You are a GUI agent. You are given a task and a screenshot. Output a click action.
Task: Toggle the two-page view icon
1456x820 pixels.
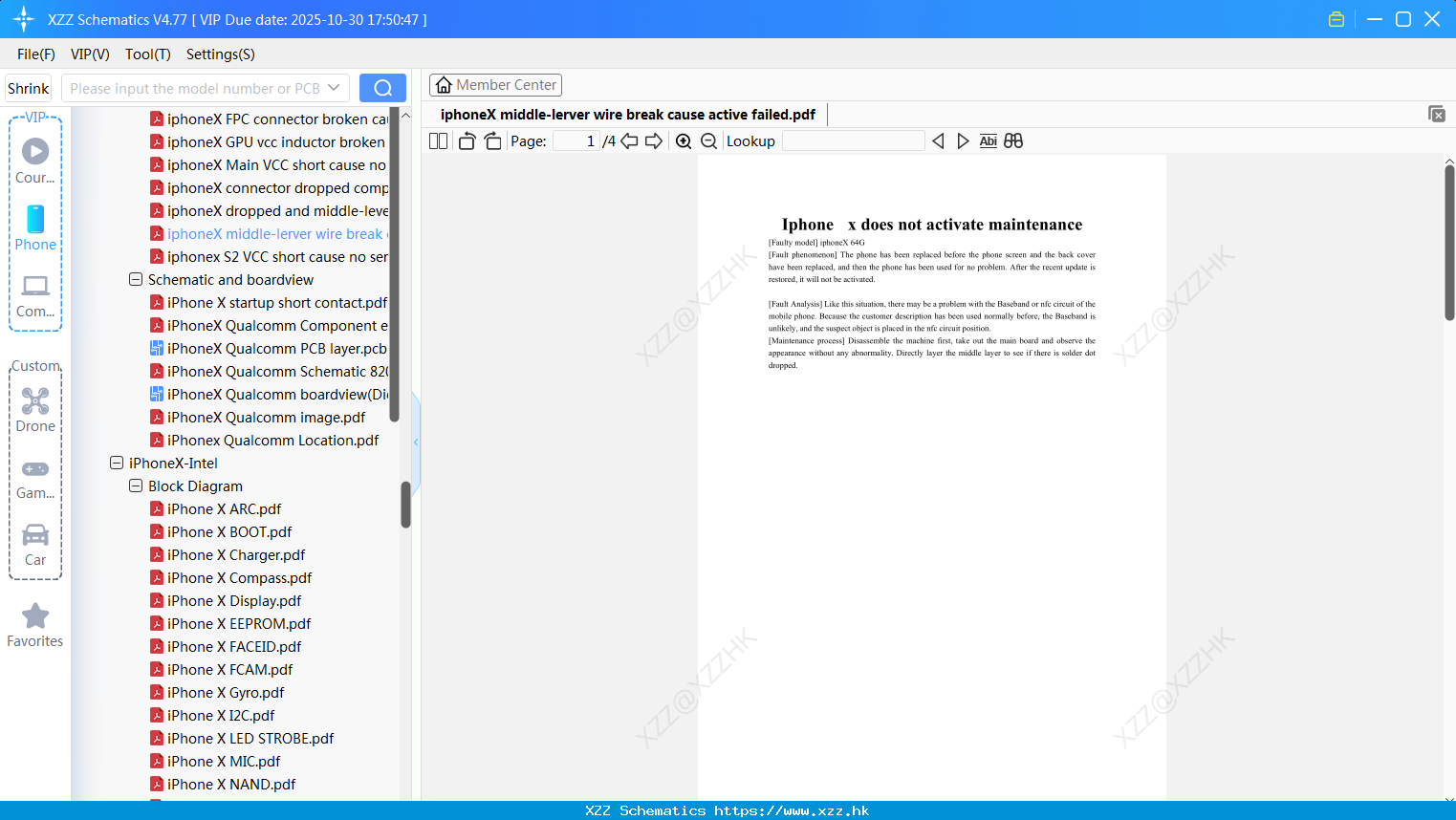coord(438,140)
